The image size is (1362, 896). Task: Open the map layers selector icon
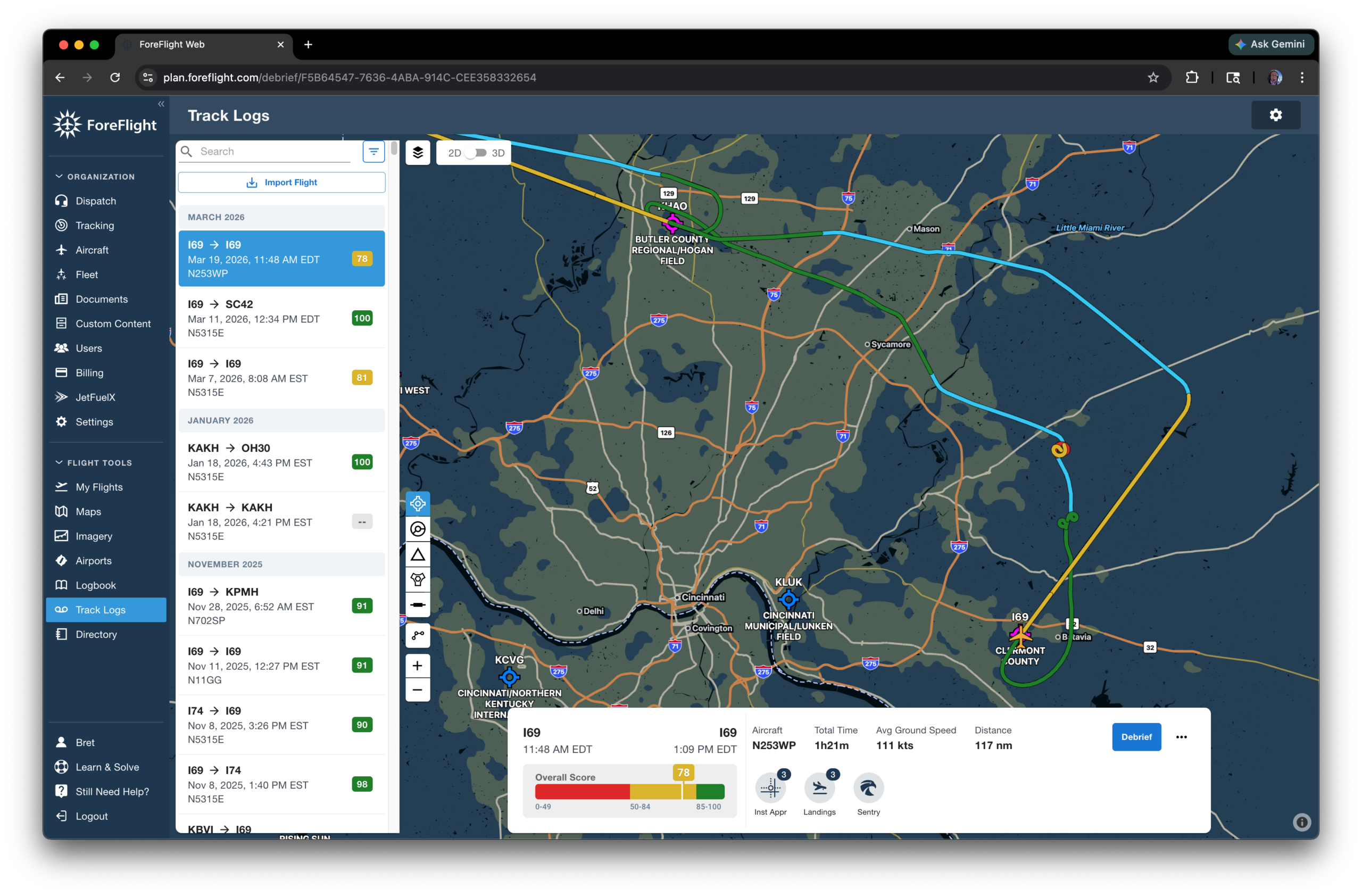(x=418, y=152)
